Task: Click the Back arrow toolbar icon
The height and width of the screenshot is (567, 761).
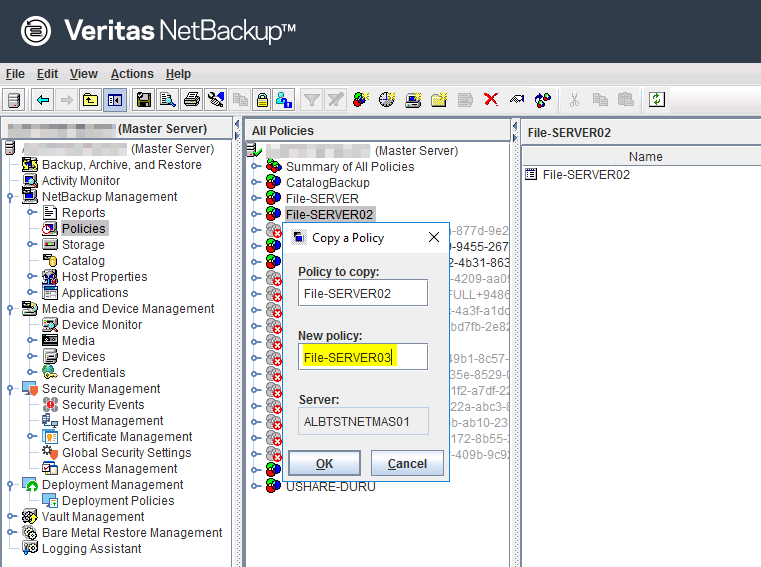Action: pyautogui.click(x=42, y=99)
